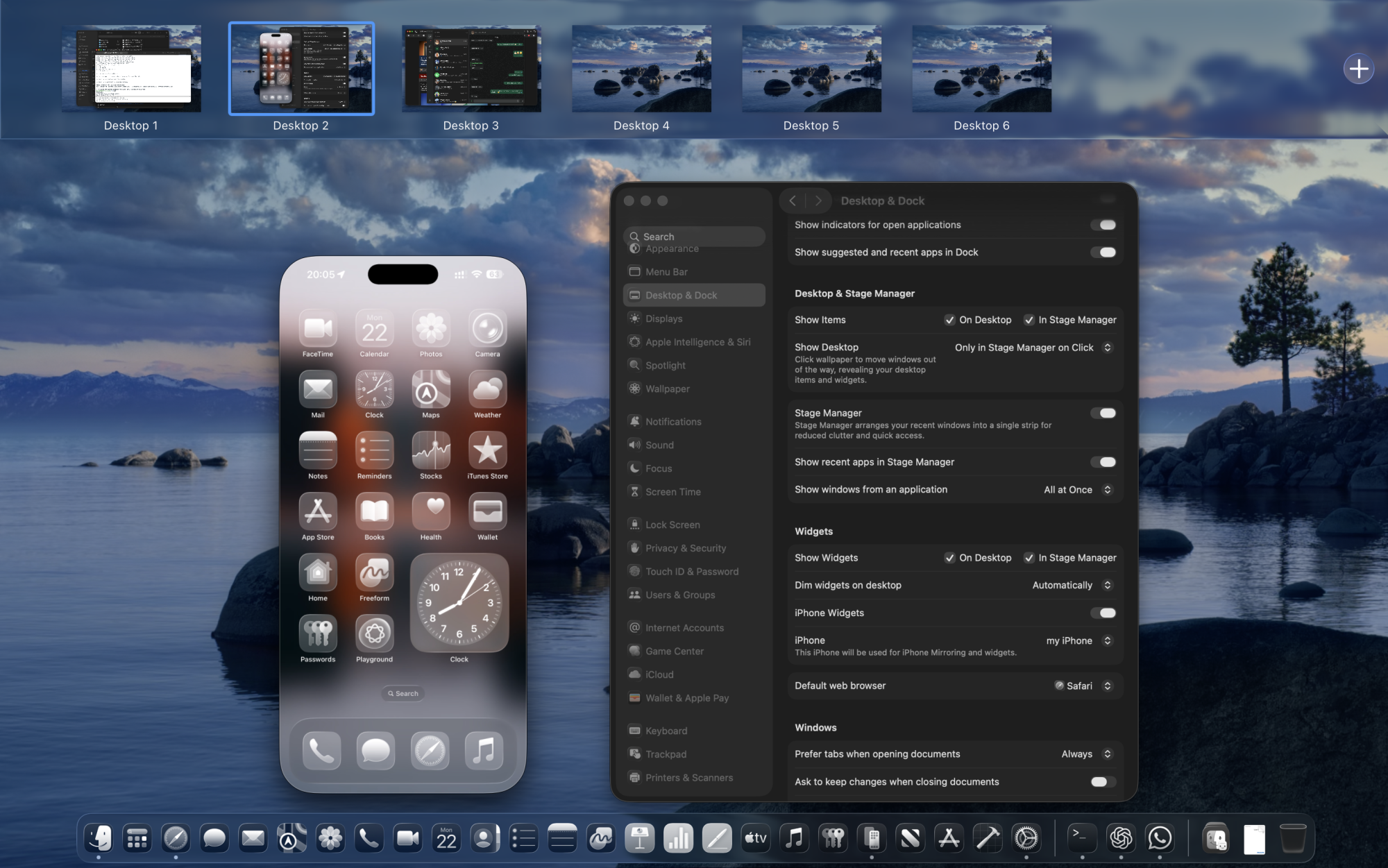Open the Trash in the Dock
The image size is (1388, 868).
click(x=1293, y=839)
